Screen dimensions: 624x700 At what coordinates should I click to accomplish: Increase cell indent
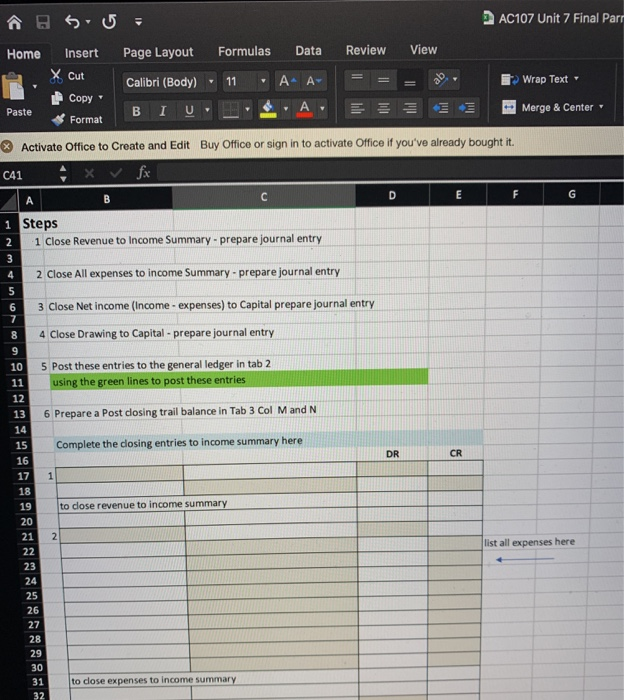[466, 108]
